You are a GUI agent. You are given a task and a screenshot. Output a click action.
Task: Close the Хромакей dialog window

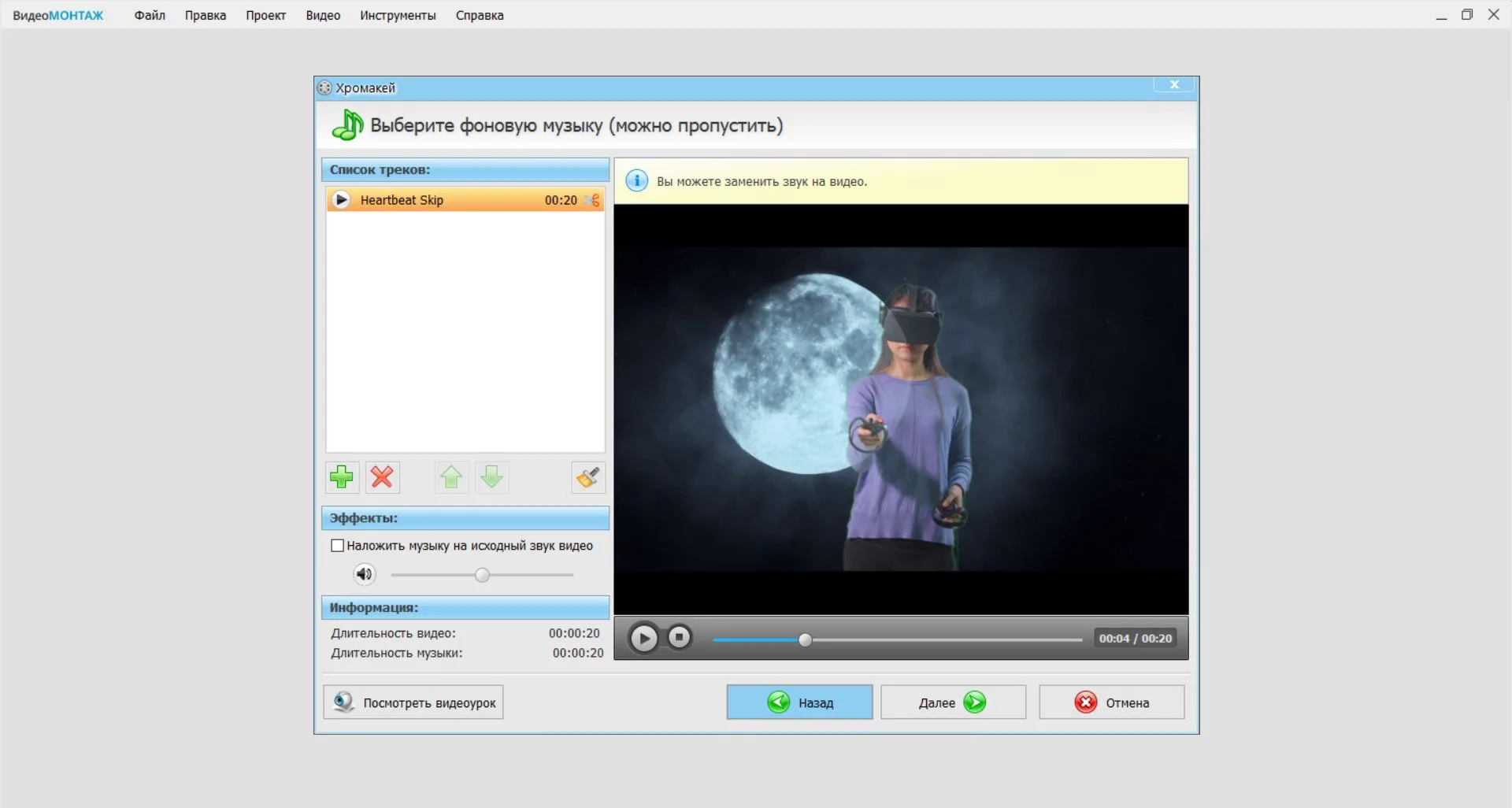pyautogui.click(x=1174, y=85)
